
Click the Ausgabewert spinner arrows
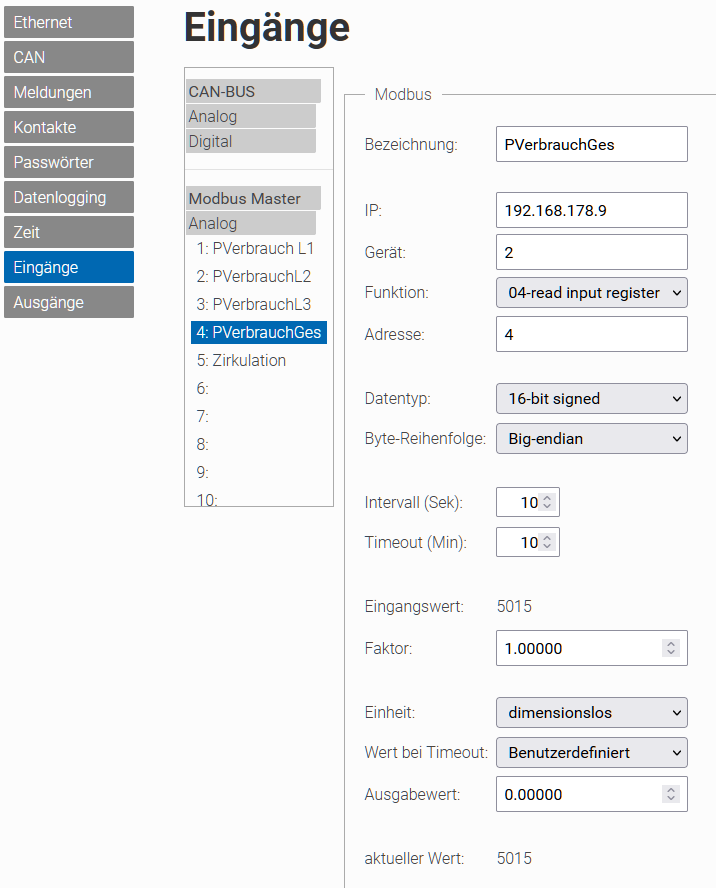click(x=671, y=794)
